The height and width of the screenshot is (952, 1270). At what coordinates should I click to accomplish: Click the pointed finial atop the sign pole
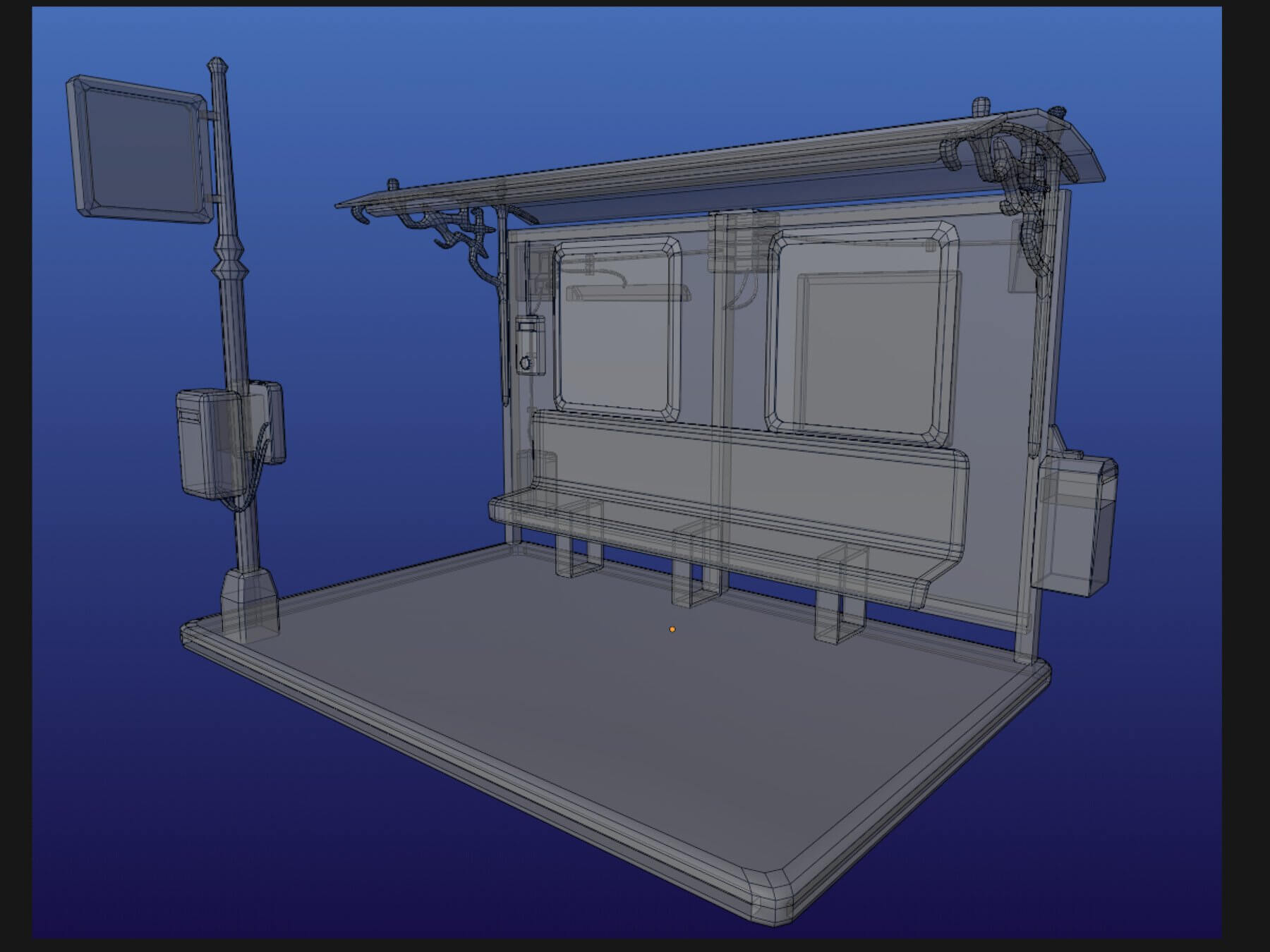(x=217, y=66)
